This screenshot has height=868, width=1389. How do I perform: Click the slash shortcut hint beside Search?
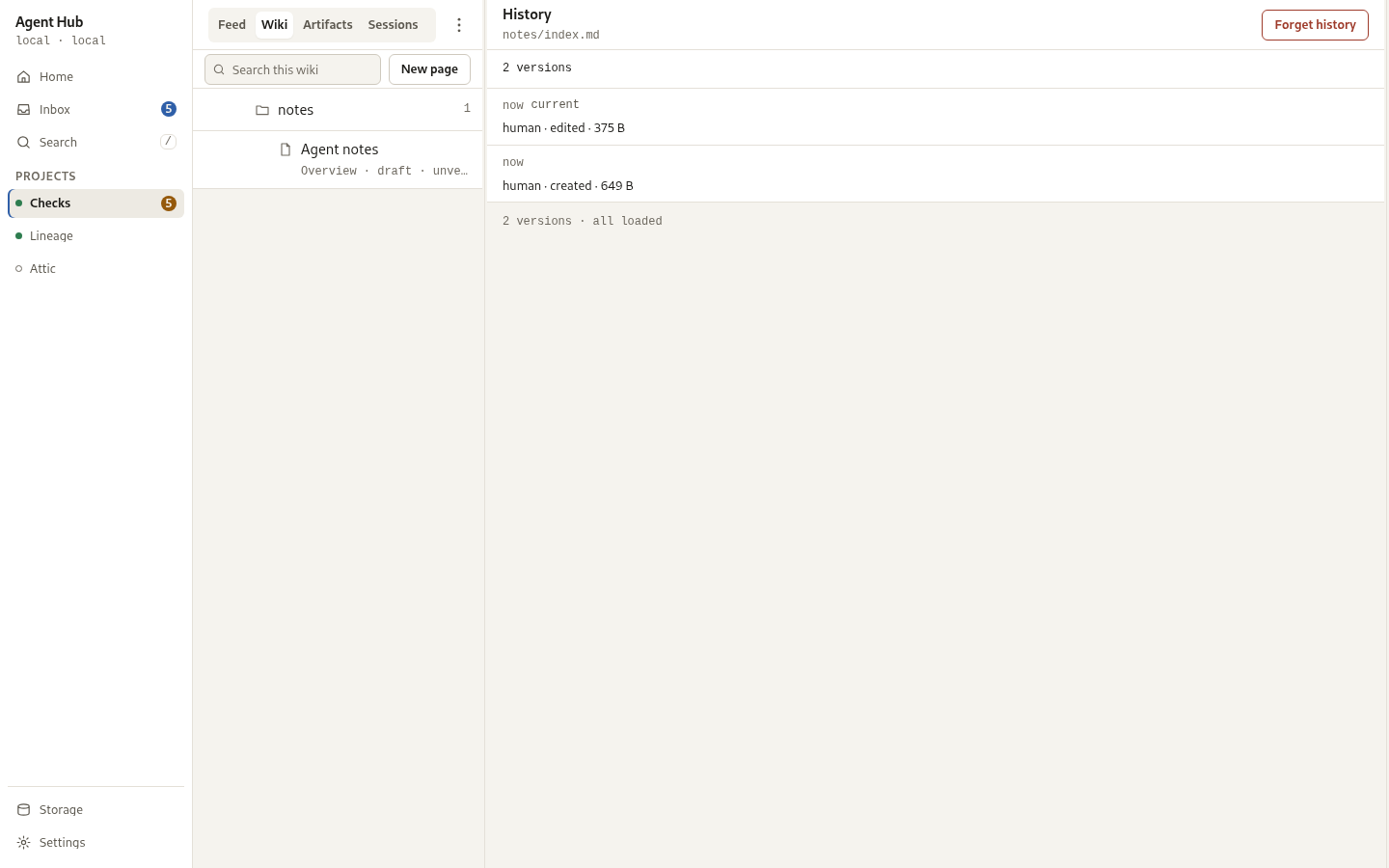[168, 142]
